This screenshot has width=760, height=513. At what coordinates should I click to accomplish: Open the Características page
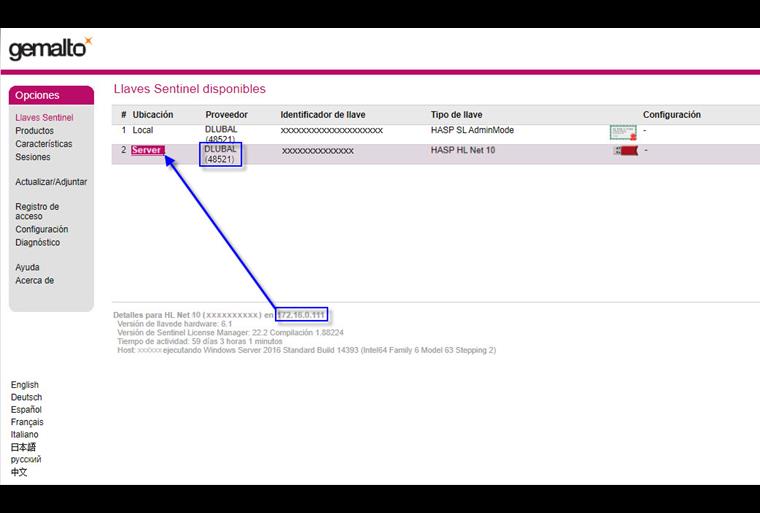(44, 144)
